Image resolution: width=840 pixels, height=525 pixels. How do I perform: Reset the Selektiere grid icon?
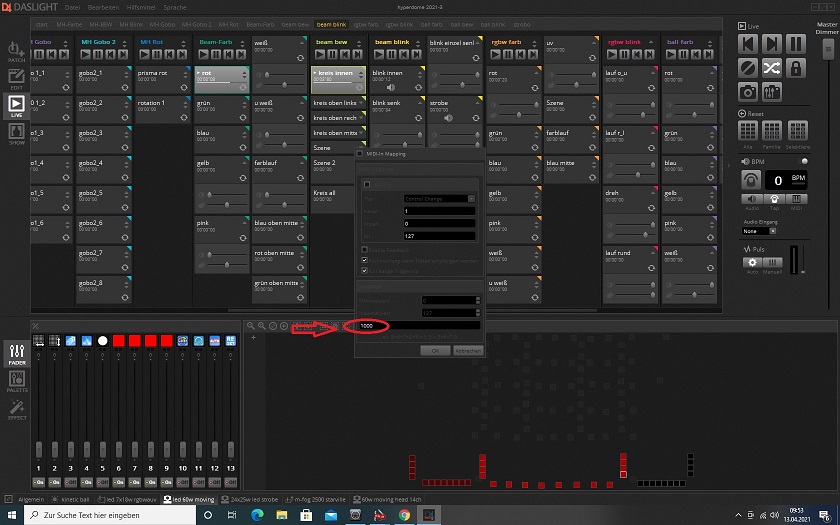tap(798, 130)
